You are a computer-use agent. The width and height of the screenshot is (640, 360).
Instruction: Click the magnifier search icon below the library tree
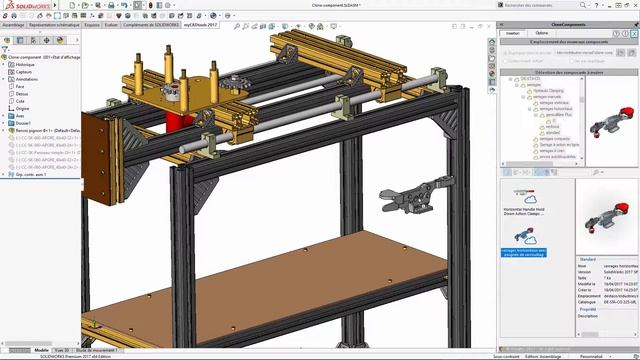click(x=596, y=173)
